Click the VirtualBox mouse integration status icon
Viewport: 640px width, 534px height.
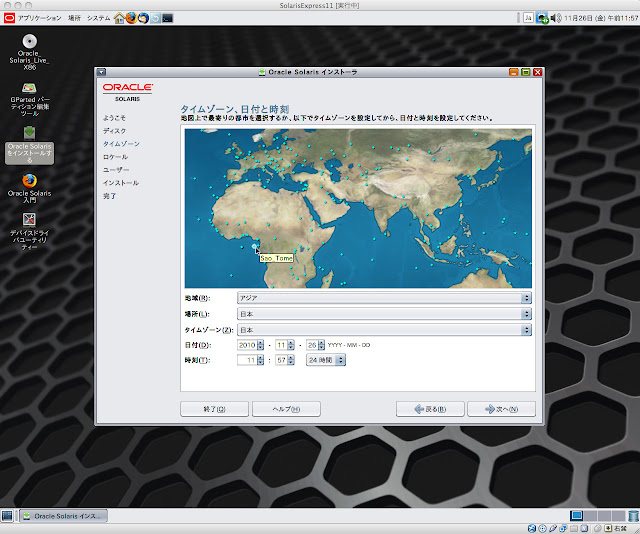(x=597, y=529)
